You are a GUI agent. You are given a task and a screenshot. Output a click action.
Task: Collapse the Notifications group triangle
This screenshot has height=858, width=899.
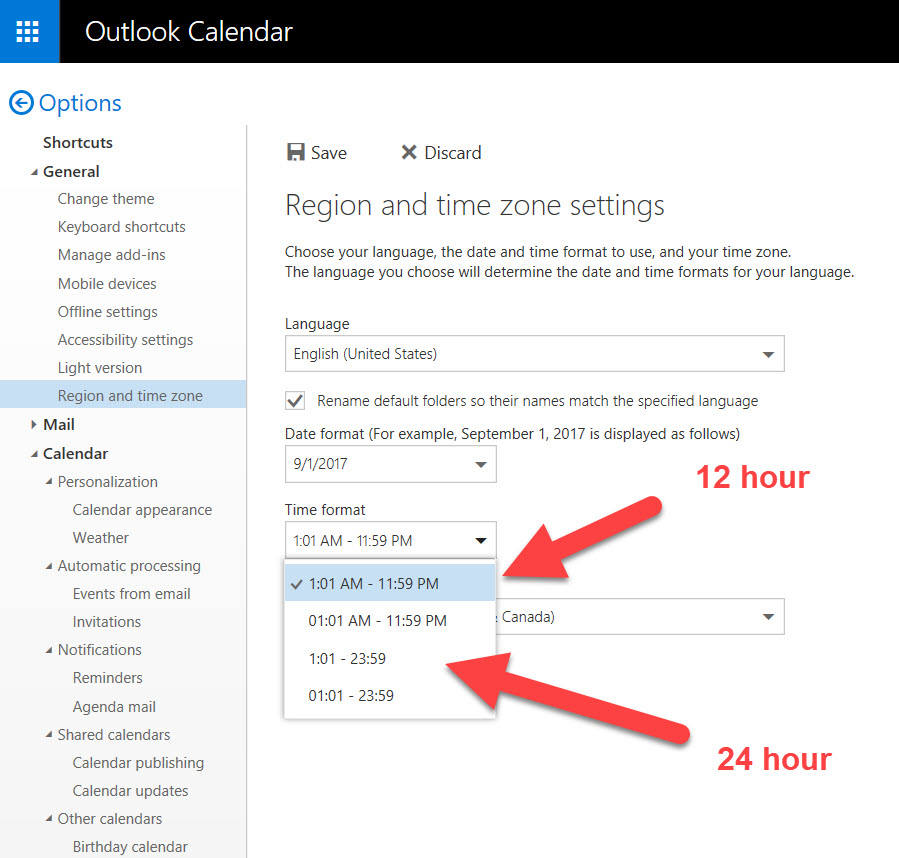pyautogui.click(x=49, y=650)
